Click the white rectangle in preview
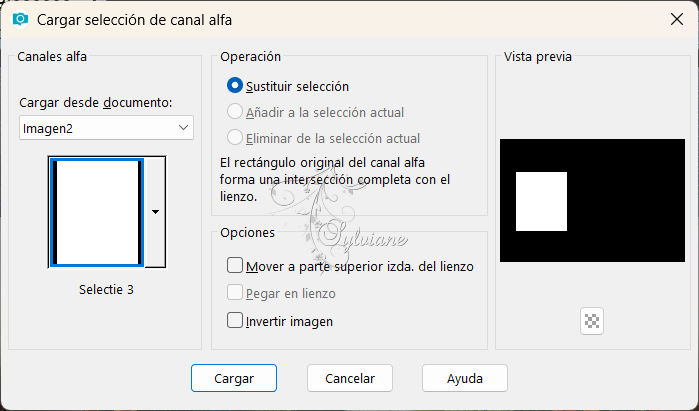This screenshot has height=411, width=699. (x=541, y=201)
